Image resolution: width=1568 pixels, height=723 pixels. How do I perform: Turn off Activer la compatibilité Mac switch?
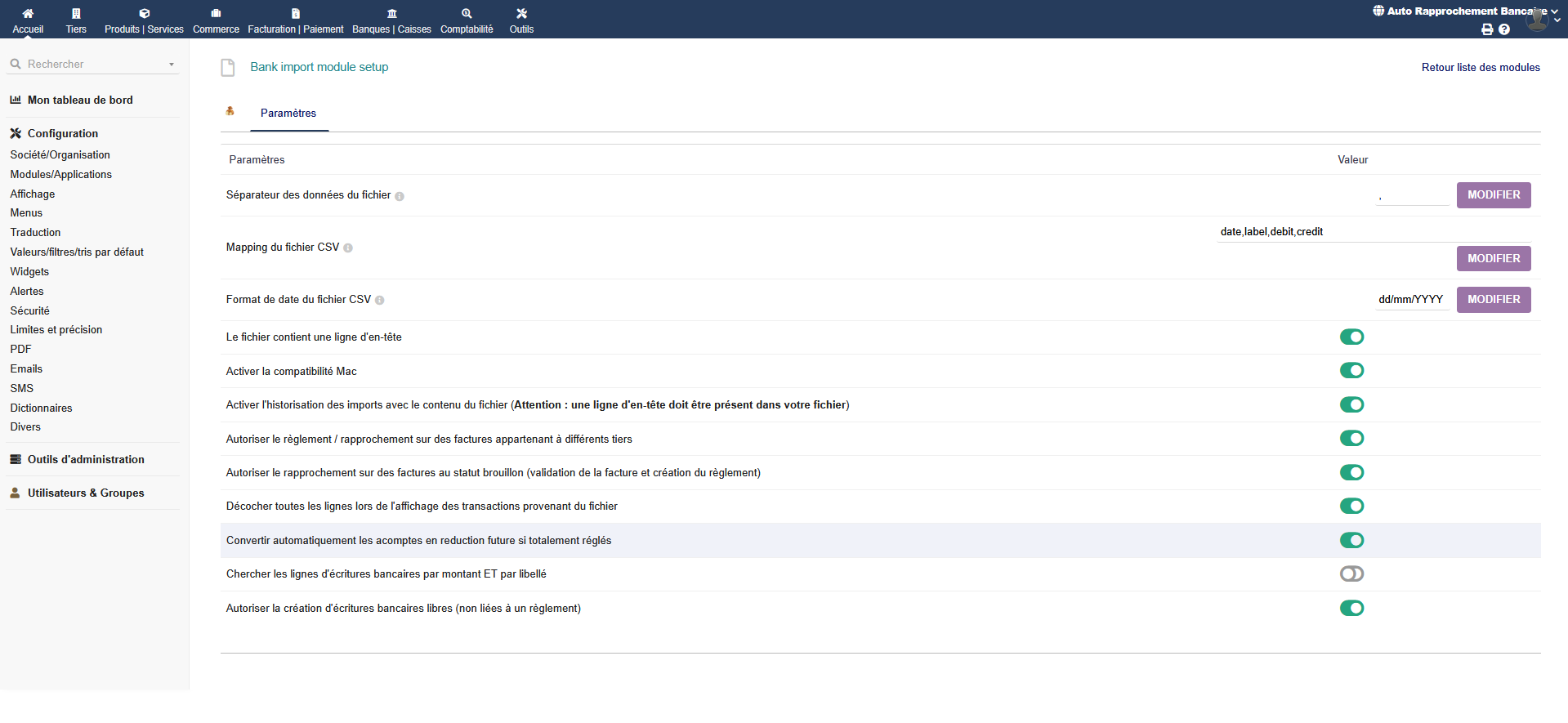pos(1351,371)
